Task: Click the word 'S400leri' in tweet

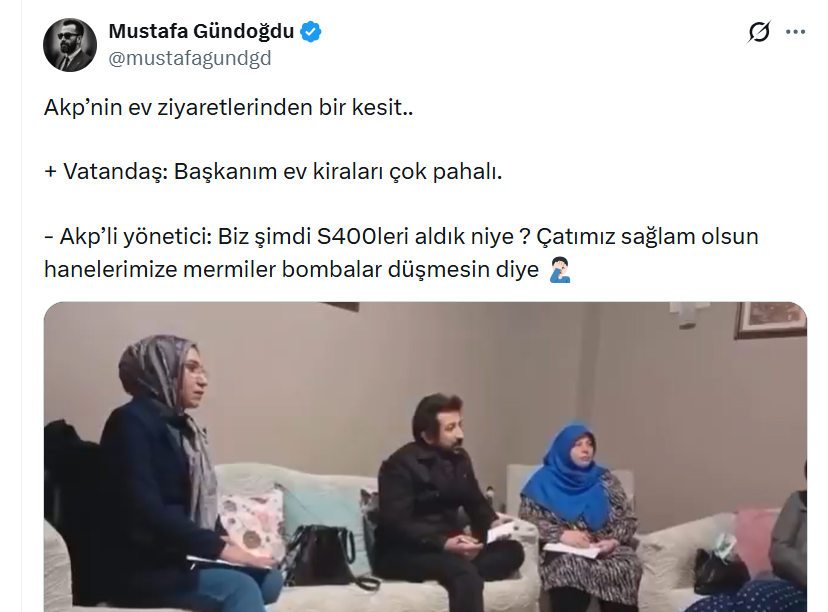Action: 362,237
